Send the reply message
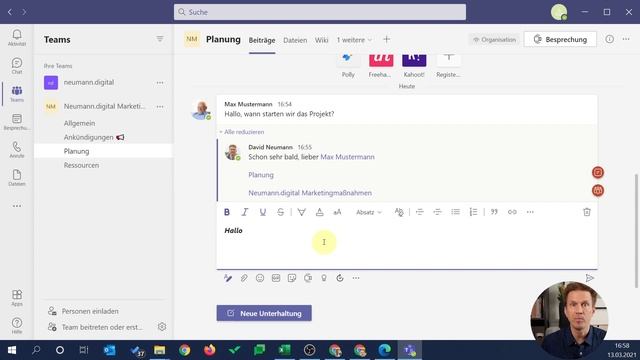 coord(589,278)
